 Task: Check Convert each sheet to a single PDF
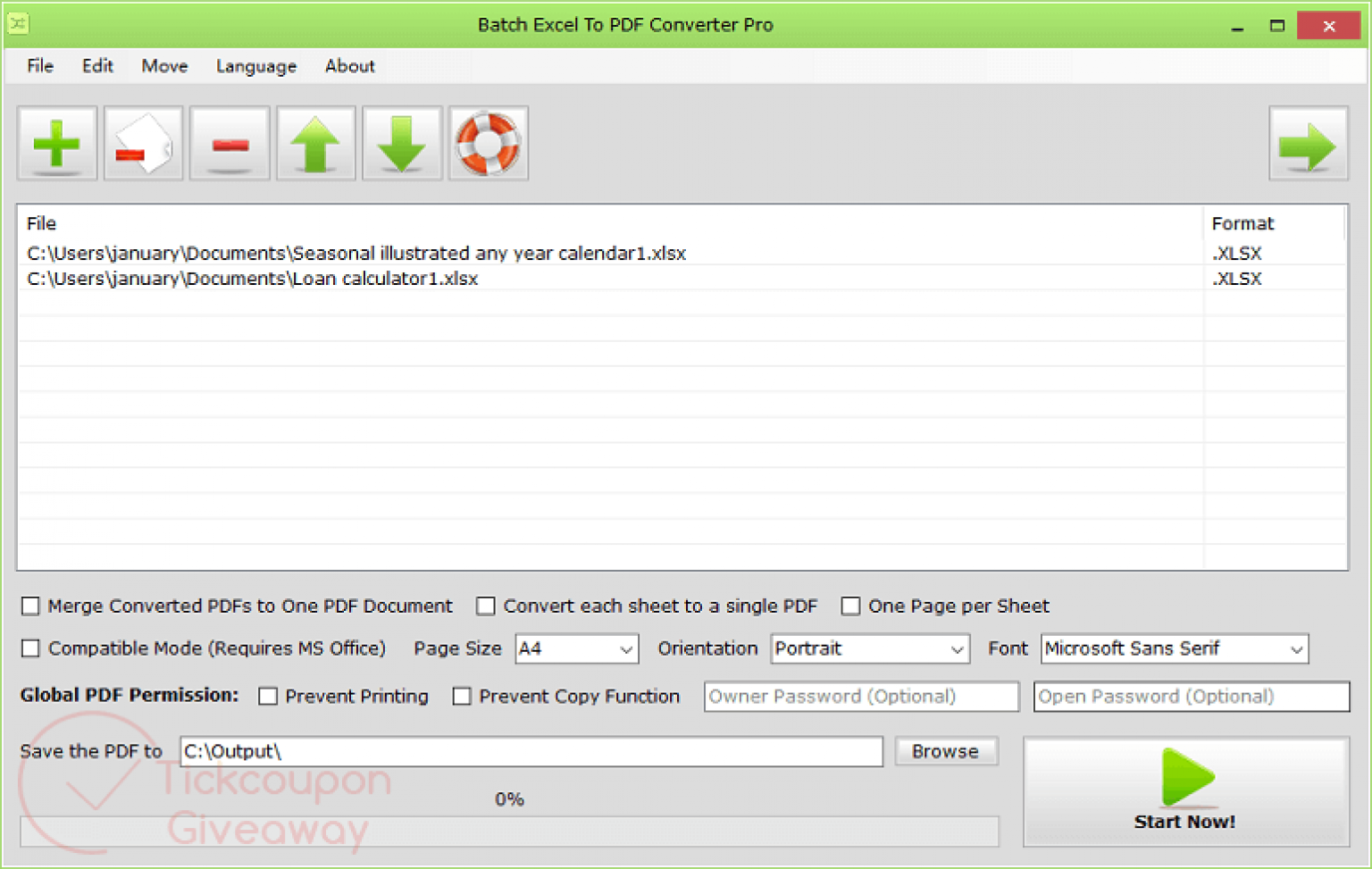[x=486, y=606]
